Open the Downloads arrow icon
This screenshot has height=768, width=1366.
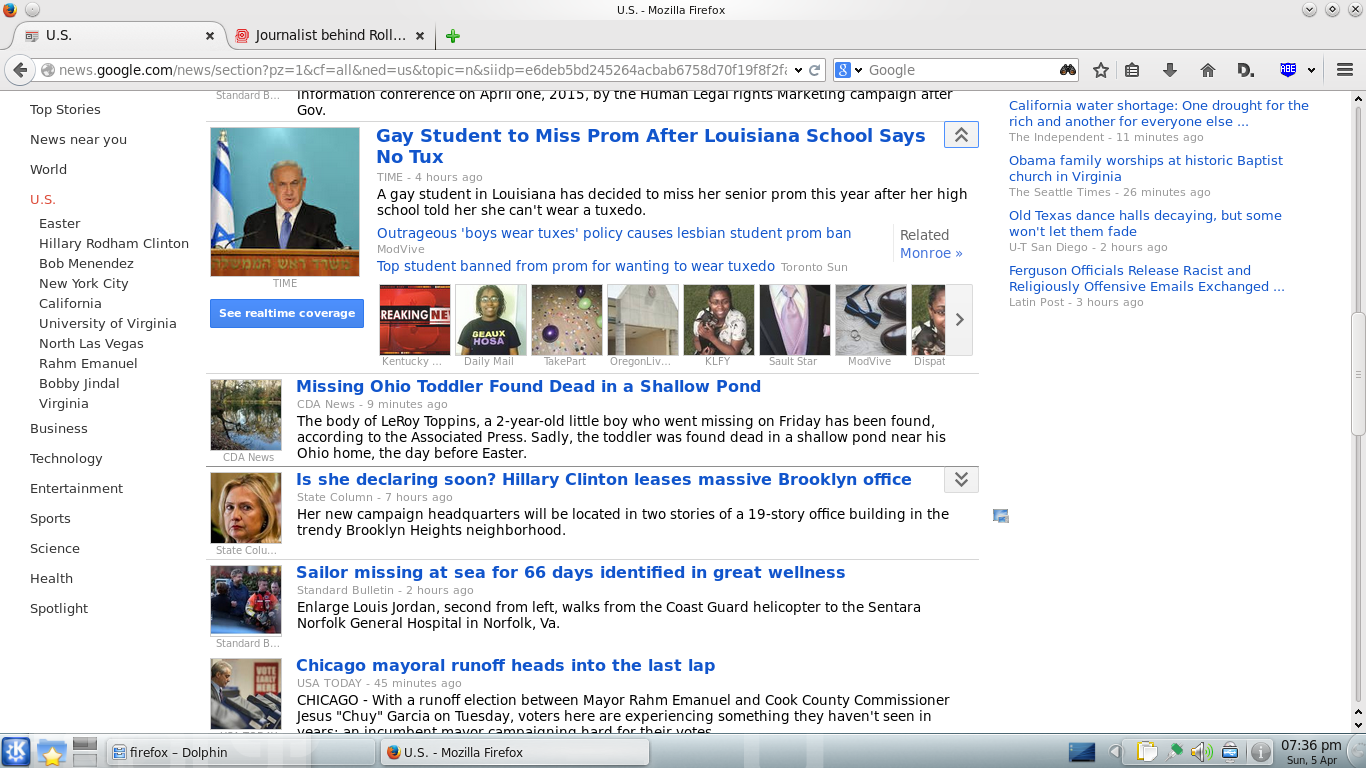click(1169, 70)
